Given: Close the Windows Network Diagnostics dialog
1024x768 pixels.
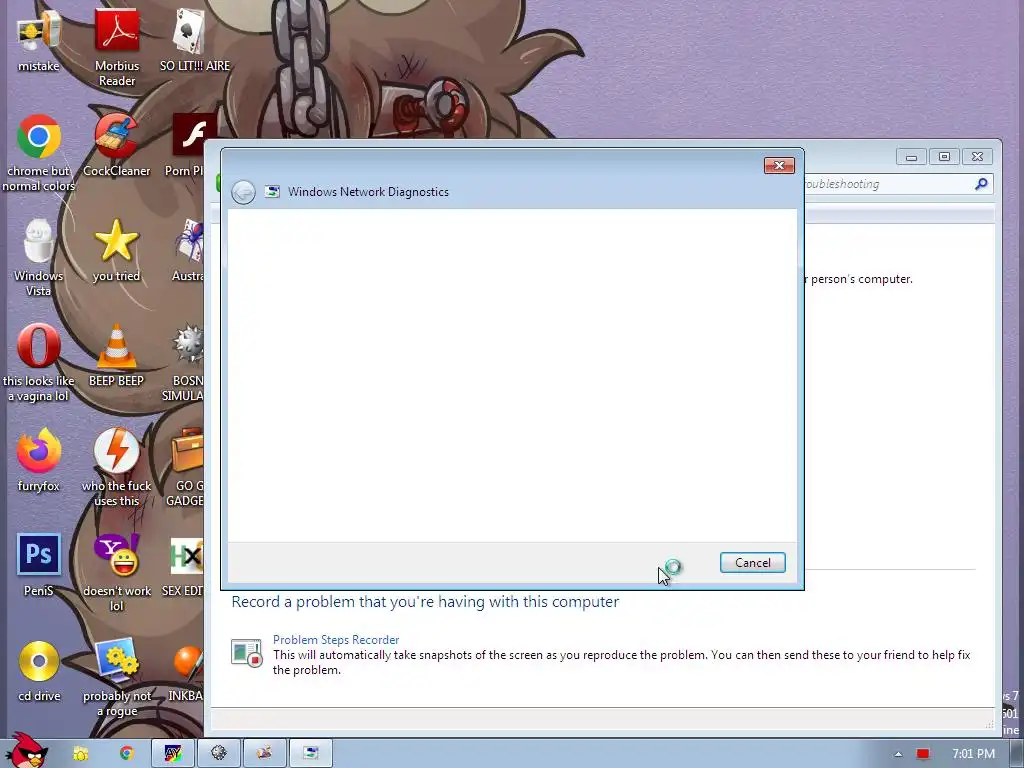Looking at the screenshot, I should click(x=779, y=165).
